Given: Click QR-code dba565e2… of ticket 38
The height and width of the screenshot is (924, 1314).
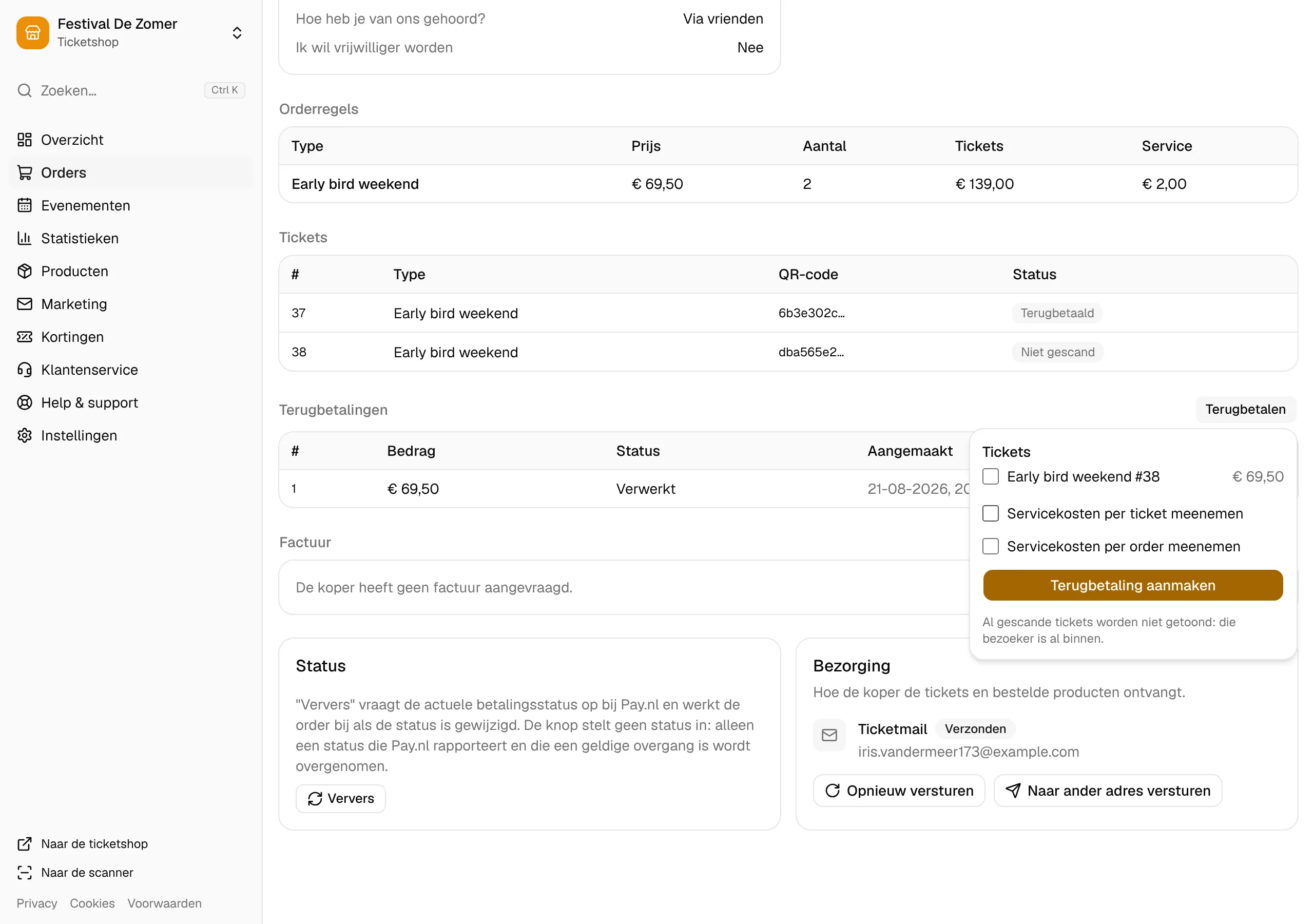Looking at the screenshot, I should [810, 352].
